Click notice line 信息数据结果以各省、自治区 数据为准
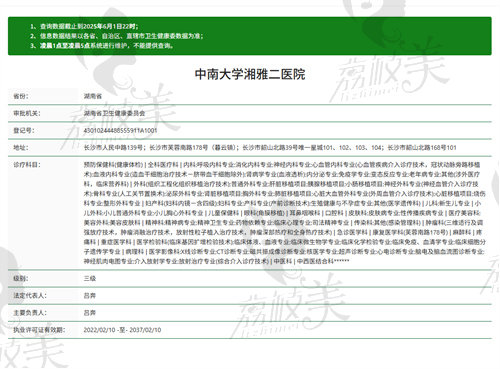 (x=121, y=36)
